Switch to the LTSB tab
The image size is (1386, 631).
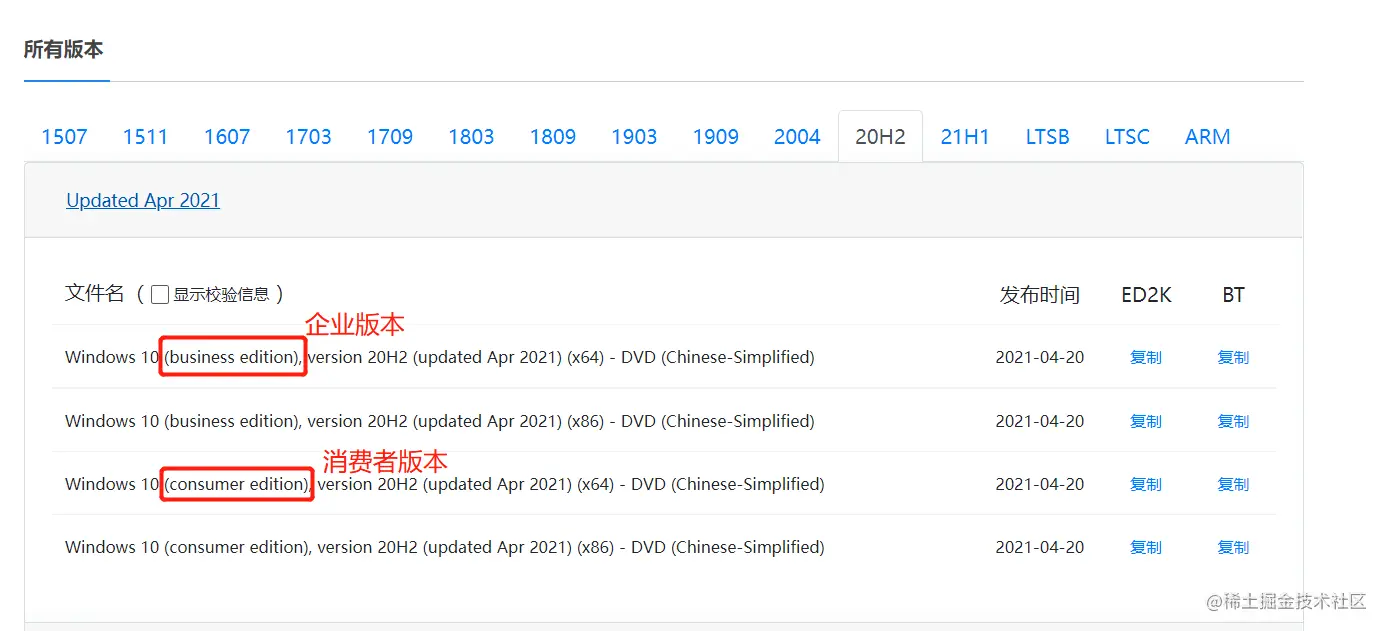coord(1047,137)
